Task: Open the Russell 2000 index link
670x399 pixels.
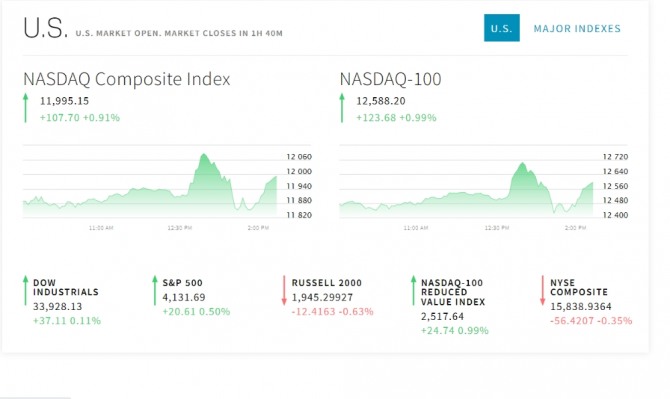Action: (x=326, y=283)
